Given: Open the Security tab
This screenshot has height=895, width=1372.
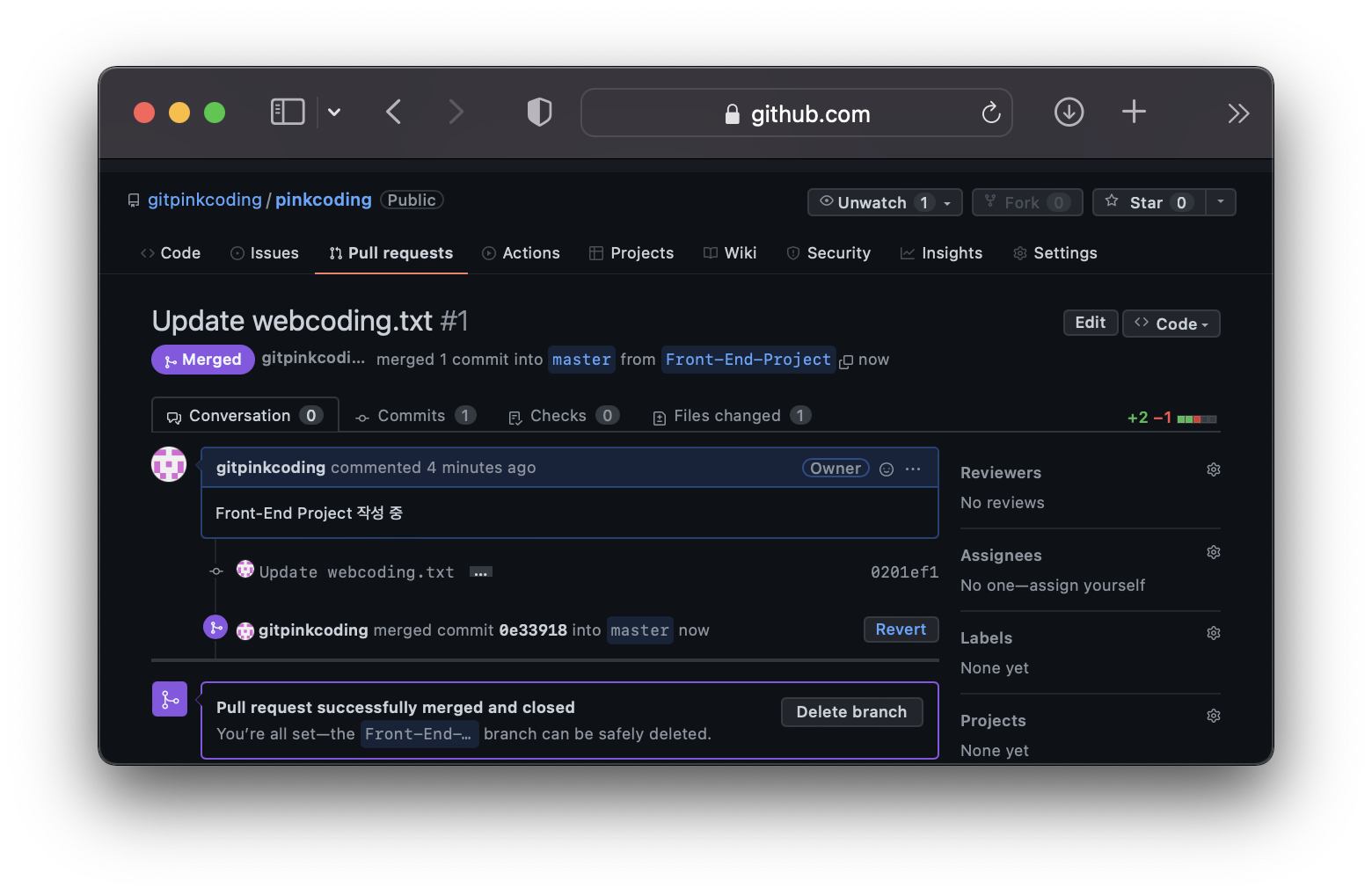Looking at the screenshot, I should (x=828, y=253).
